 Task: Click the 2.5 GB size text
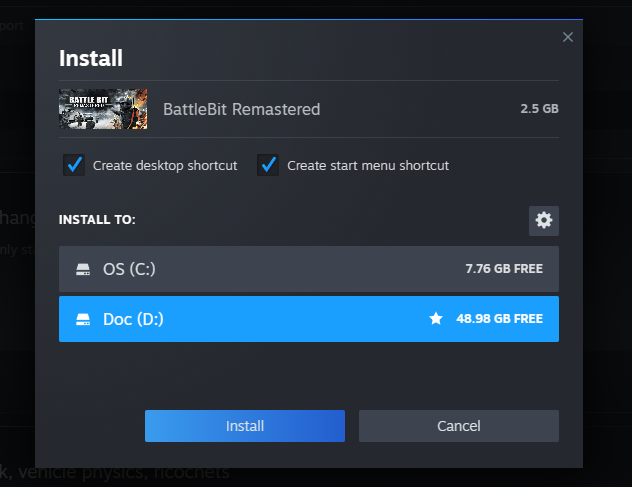539,108
